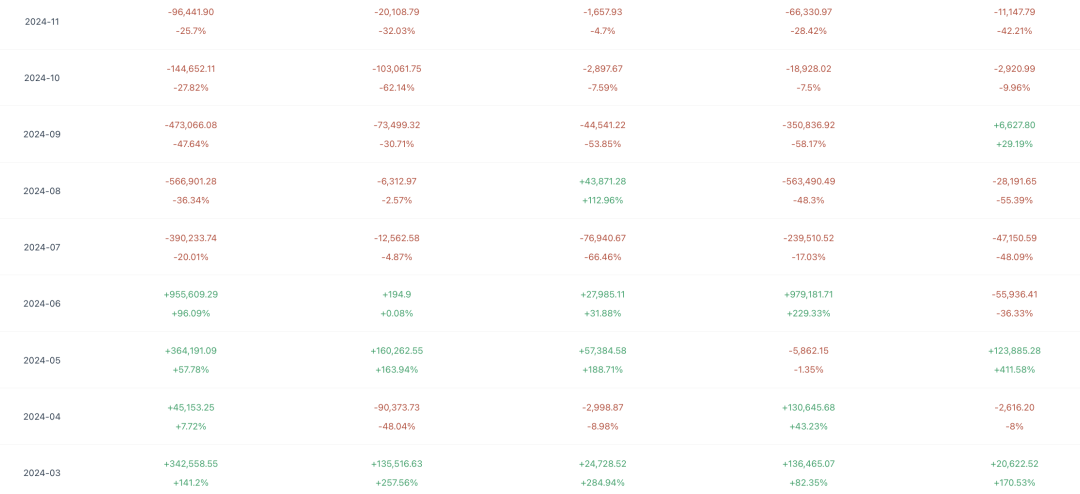Select the -566,901.28 loss figure
The width and height of the screenshot is (1080, 494).
[x=191, y=181]
